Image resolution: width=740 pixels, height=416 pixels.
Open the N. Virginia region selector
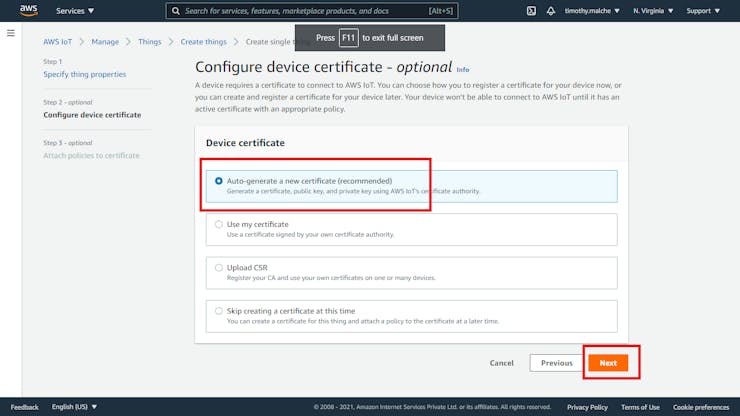coord(653,11)
